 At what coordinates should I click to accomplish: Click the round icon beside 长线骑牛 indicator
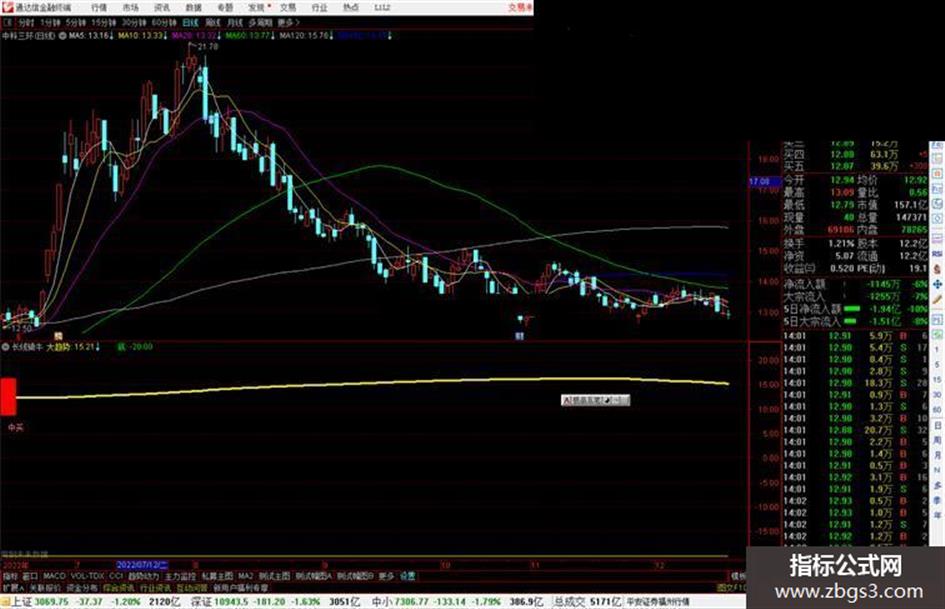point(5,347)
